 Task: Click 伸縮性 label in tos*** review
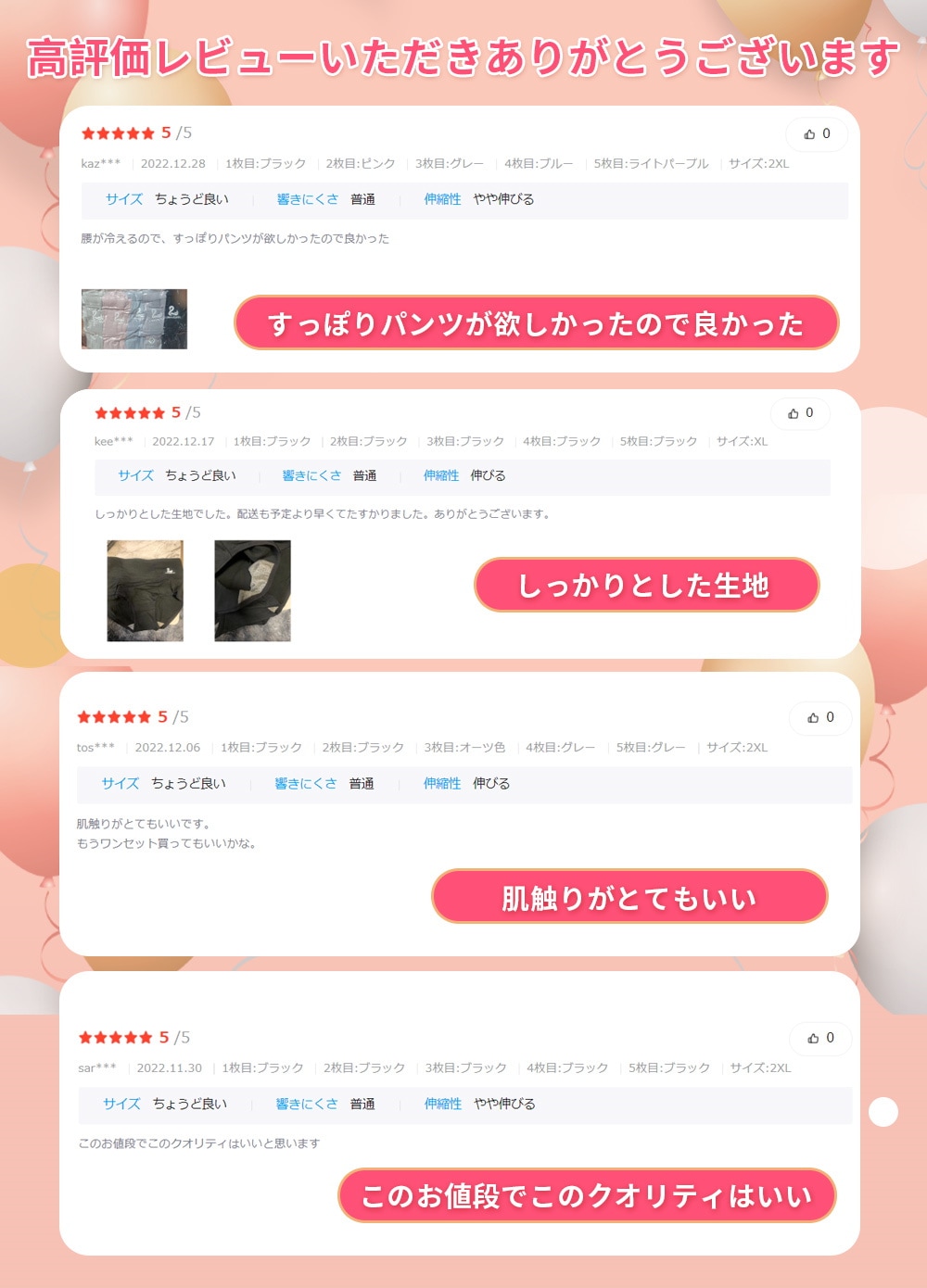[442, 783]
